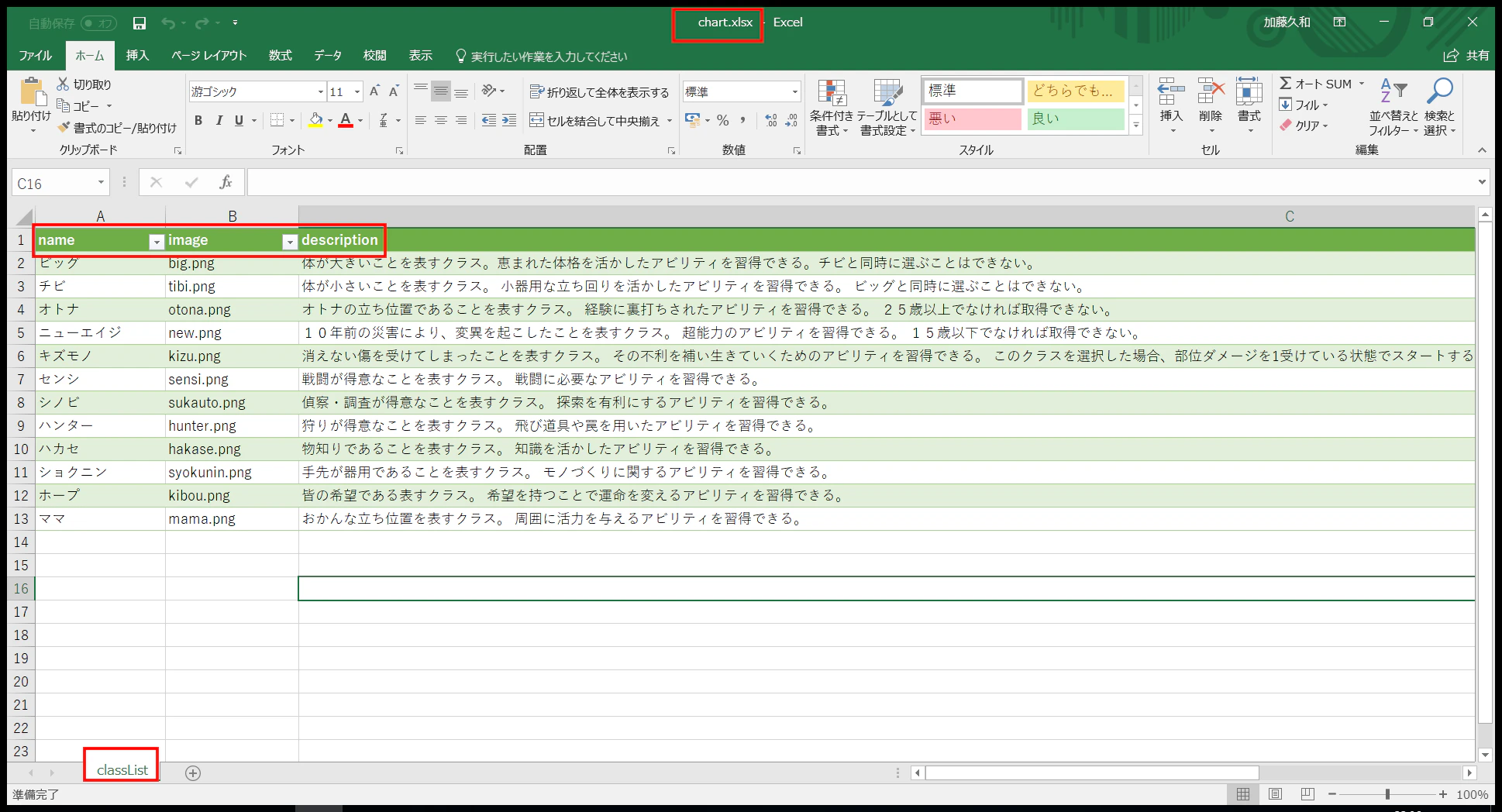Click the percent style icon

723,120
